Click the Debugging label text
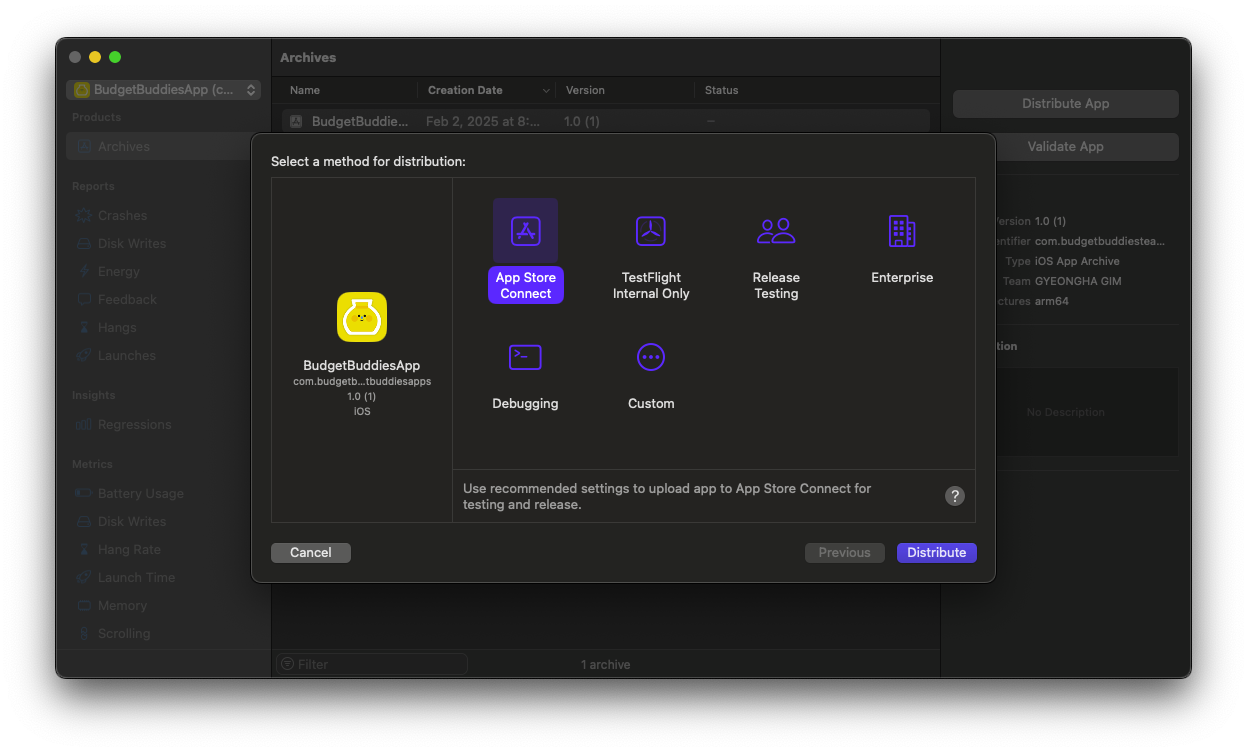Viewport: 1247px width, 752px height. (x=525, y=404)
